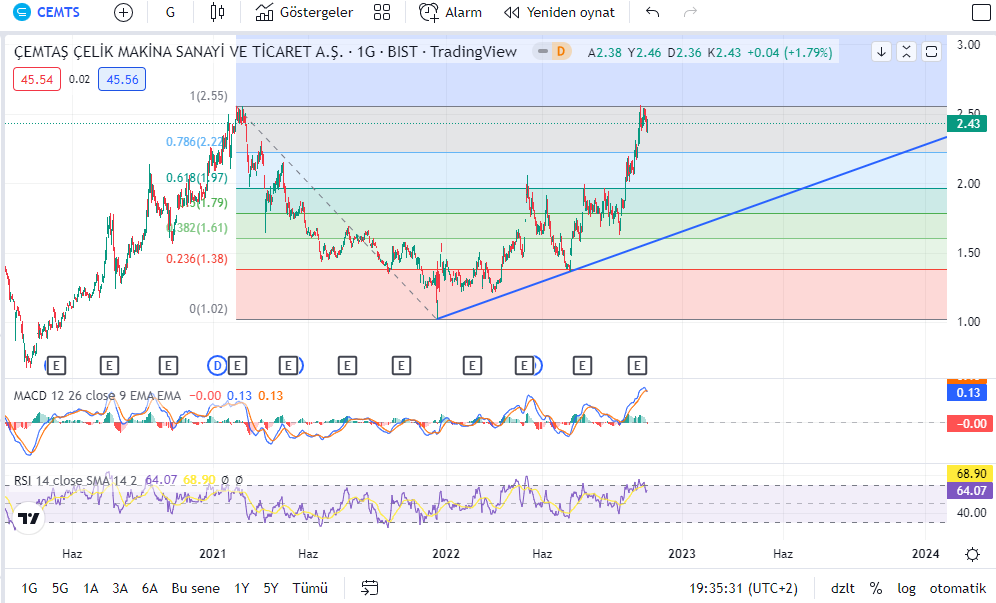Select the Fibonacci 0.786(2.22) level label
The image size is (996, 603).
coord(197,142)
